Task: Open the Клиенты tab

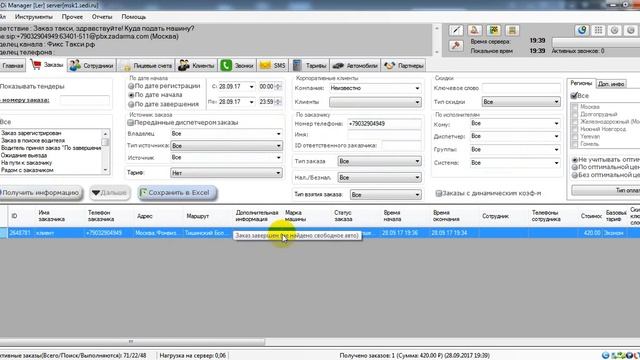Action: [196, 65]
